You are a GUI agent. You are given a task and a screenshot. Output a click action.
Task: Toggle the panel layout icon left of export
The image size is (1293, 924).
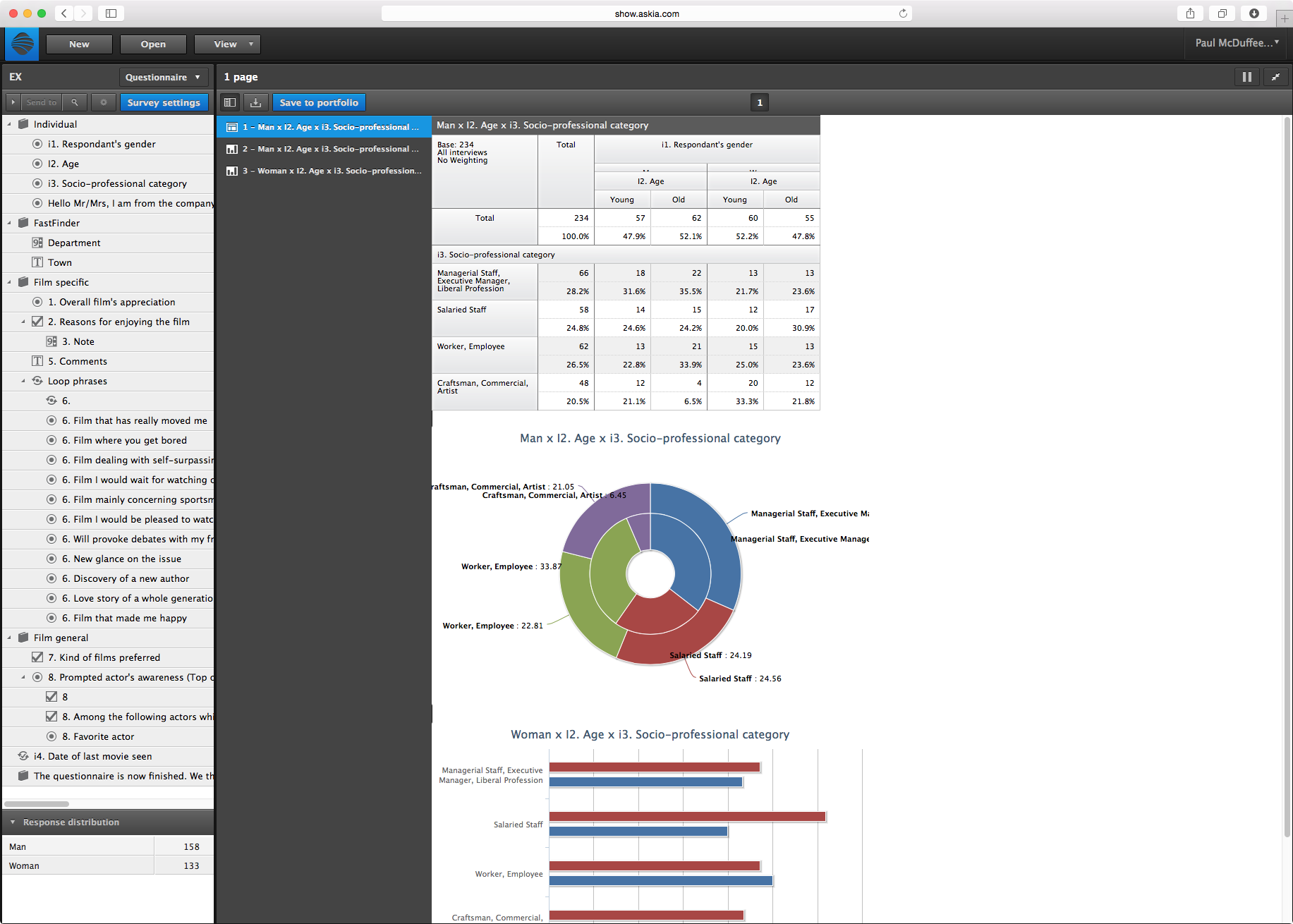pos(230,102)
